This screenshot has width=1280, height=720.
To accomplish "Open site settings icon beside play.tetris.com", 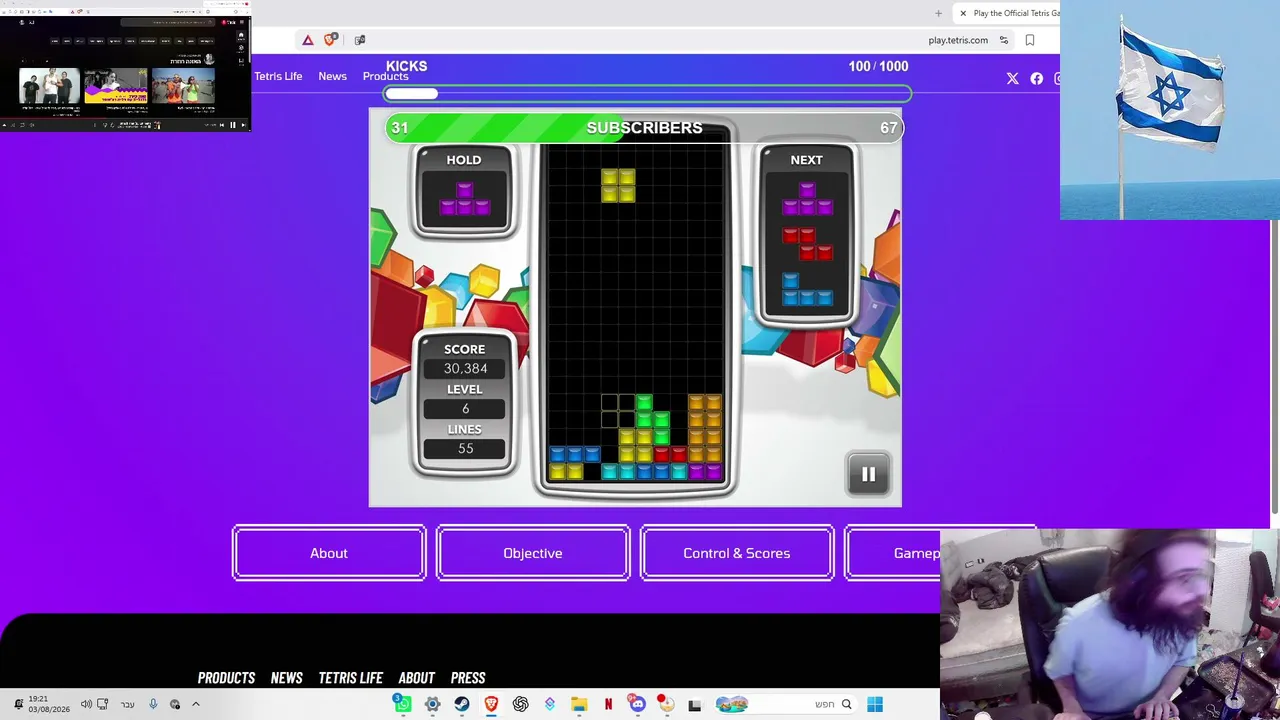I will click(1004, 40).
